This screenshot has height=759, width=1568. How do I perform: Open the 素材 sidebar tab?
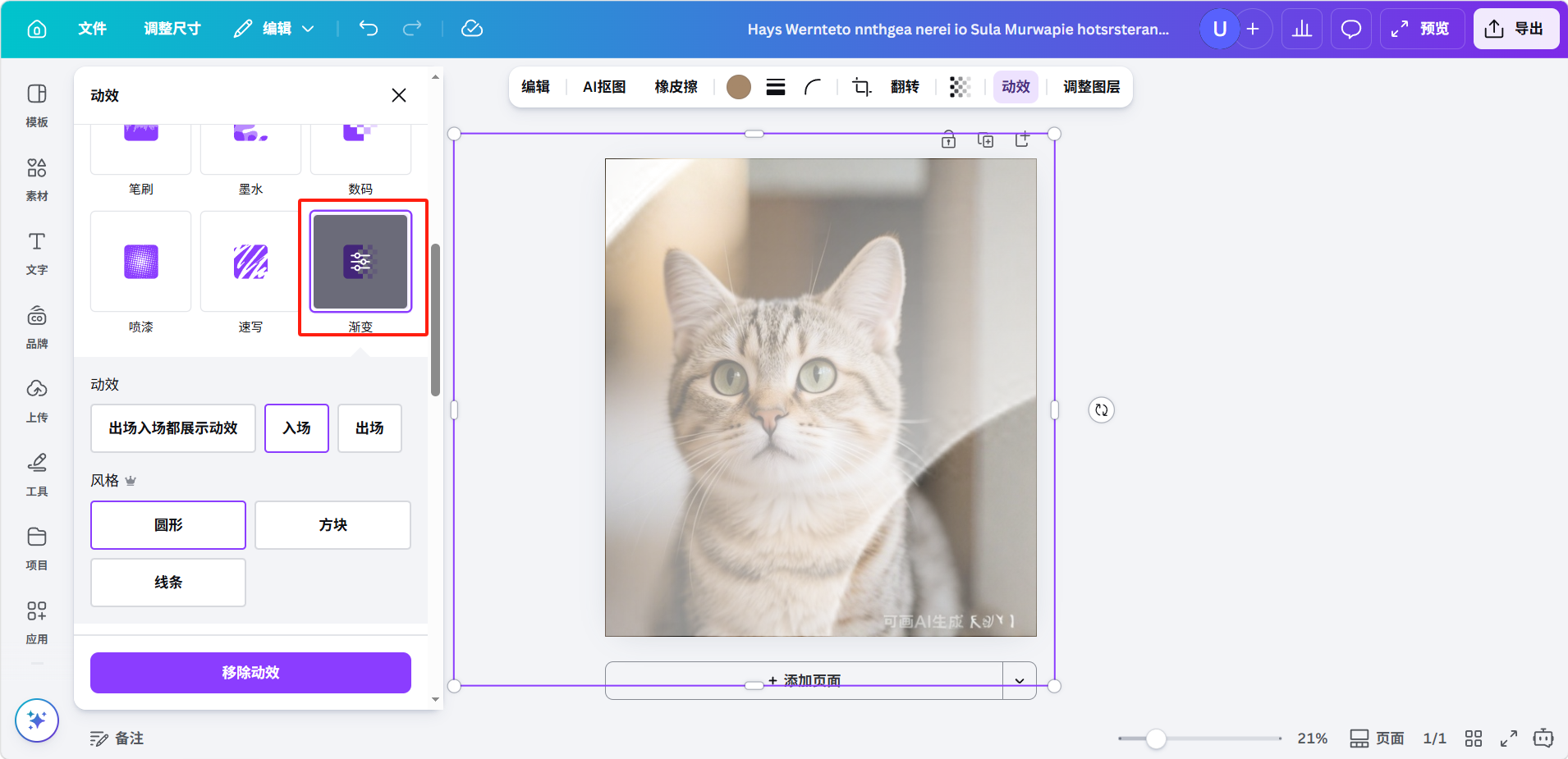37,179
